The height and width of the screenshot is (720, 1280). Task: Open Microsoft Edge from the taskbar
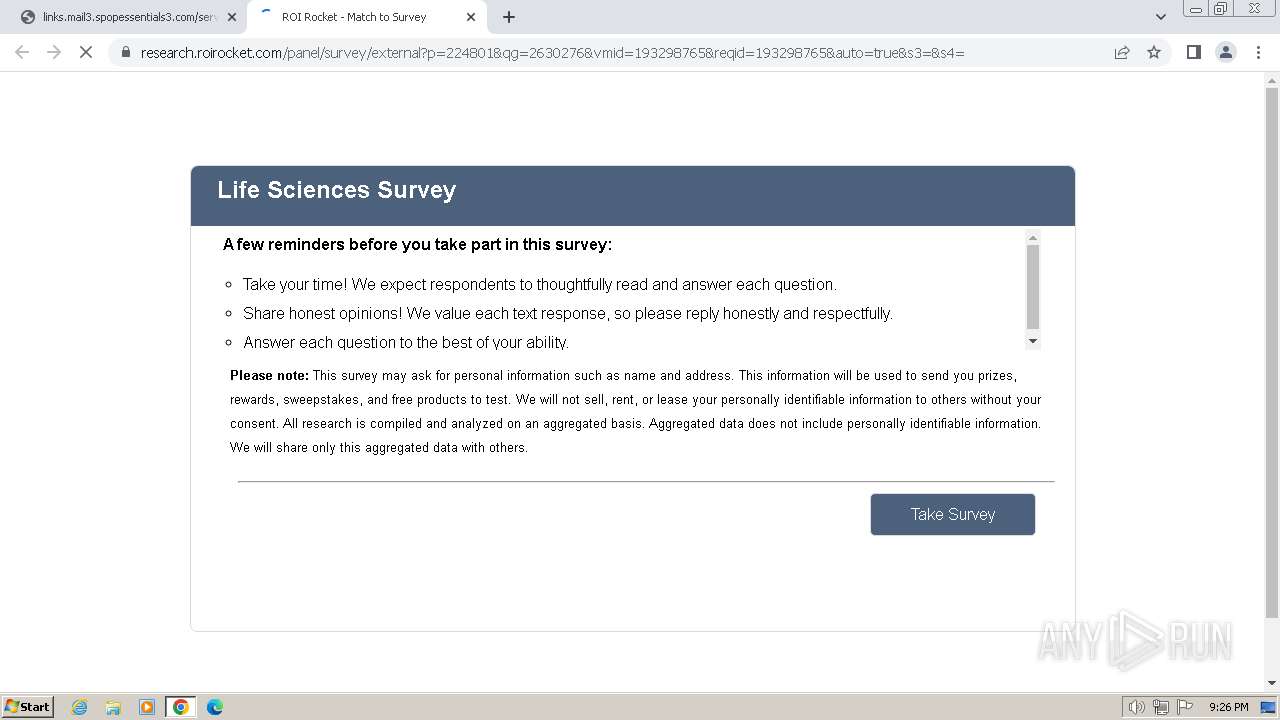(214, 707)
